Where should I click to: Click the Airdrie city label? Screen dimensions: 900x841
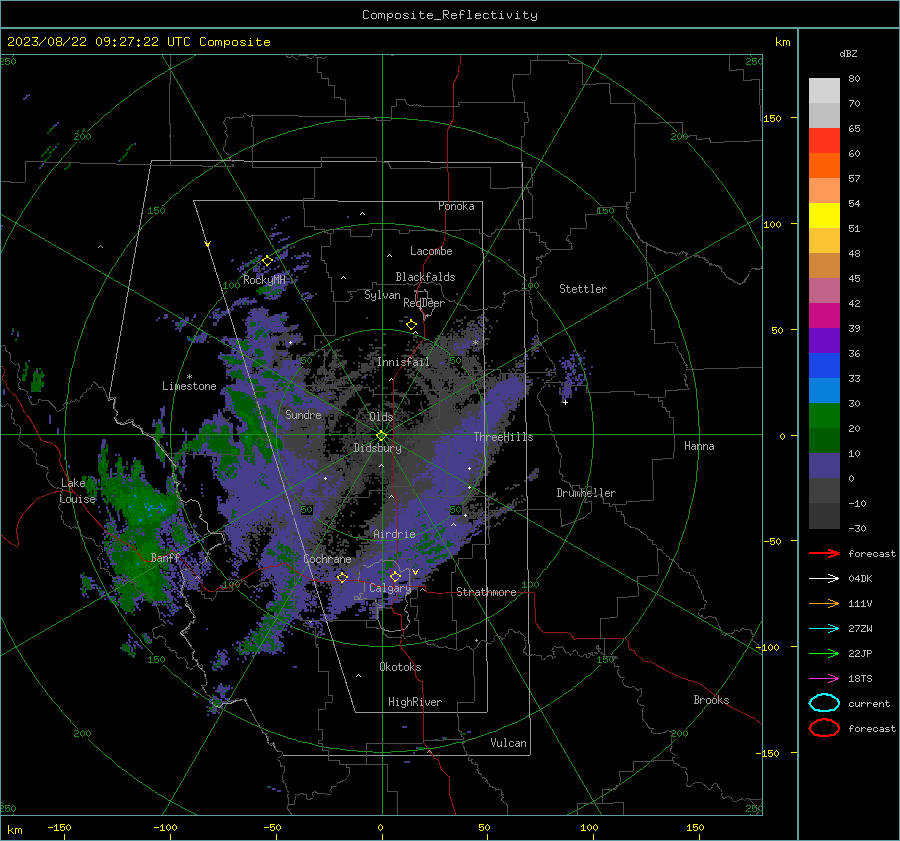click(394, 534)
